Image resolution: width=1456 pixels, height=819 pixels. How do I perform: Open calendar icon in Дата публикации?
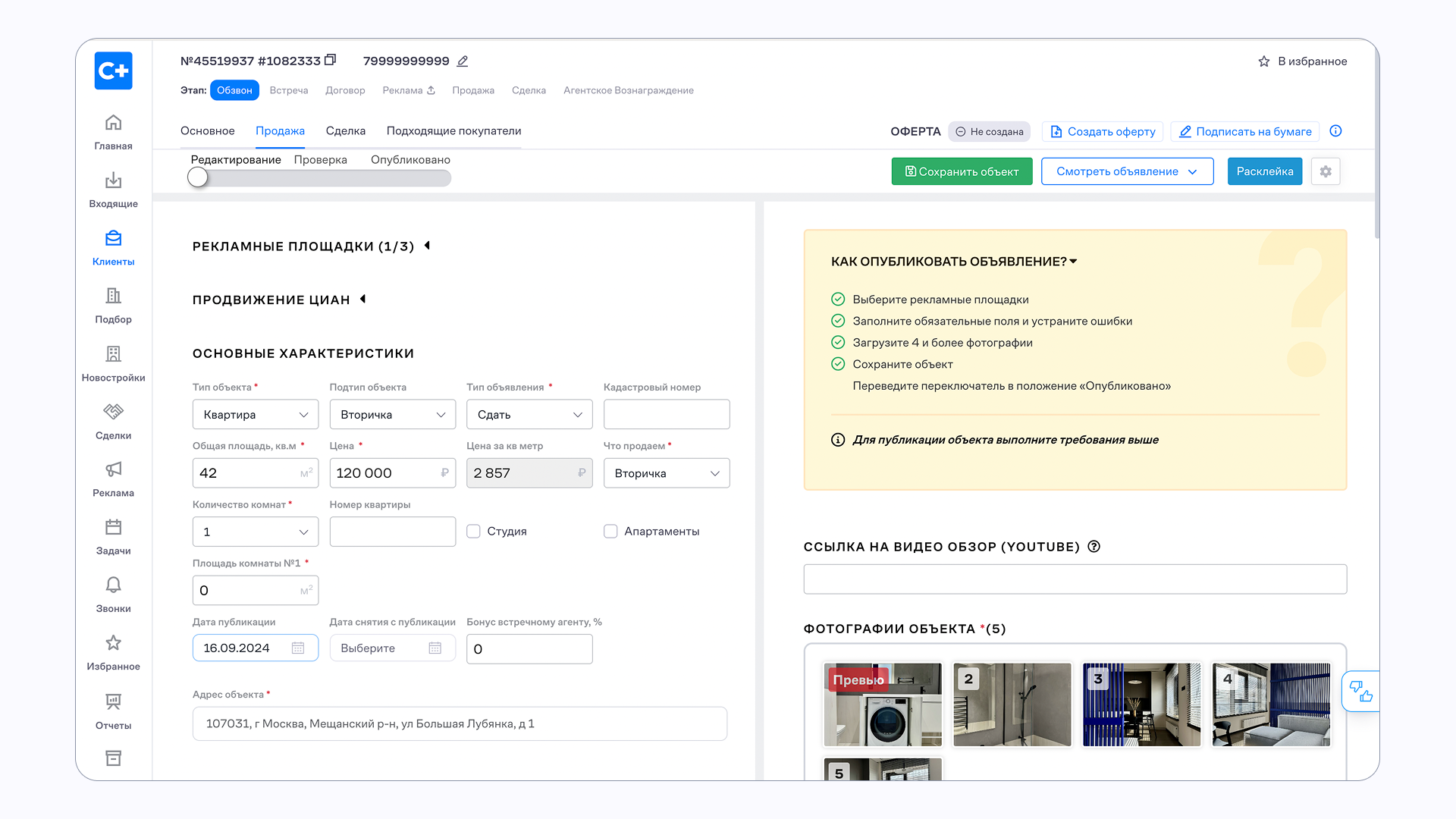pyautogui.click(x=298, y=648)
